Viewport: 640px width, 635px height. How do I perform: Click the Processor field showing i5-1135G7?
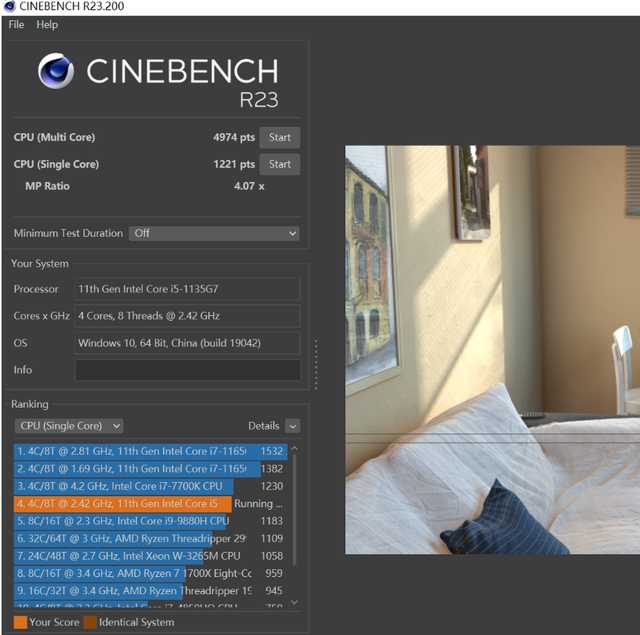click(187, 289)
